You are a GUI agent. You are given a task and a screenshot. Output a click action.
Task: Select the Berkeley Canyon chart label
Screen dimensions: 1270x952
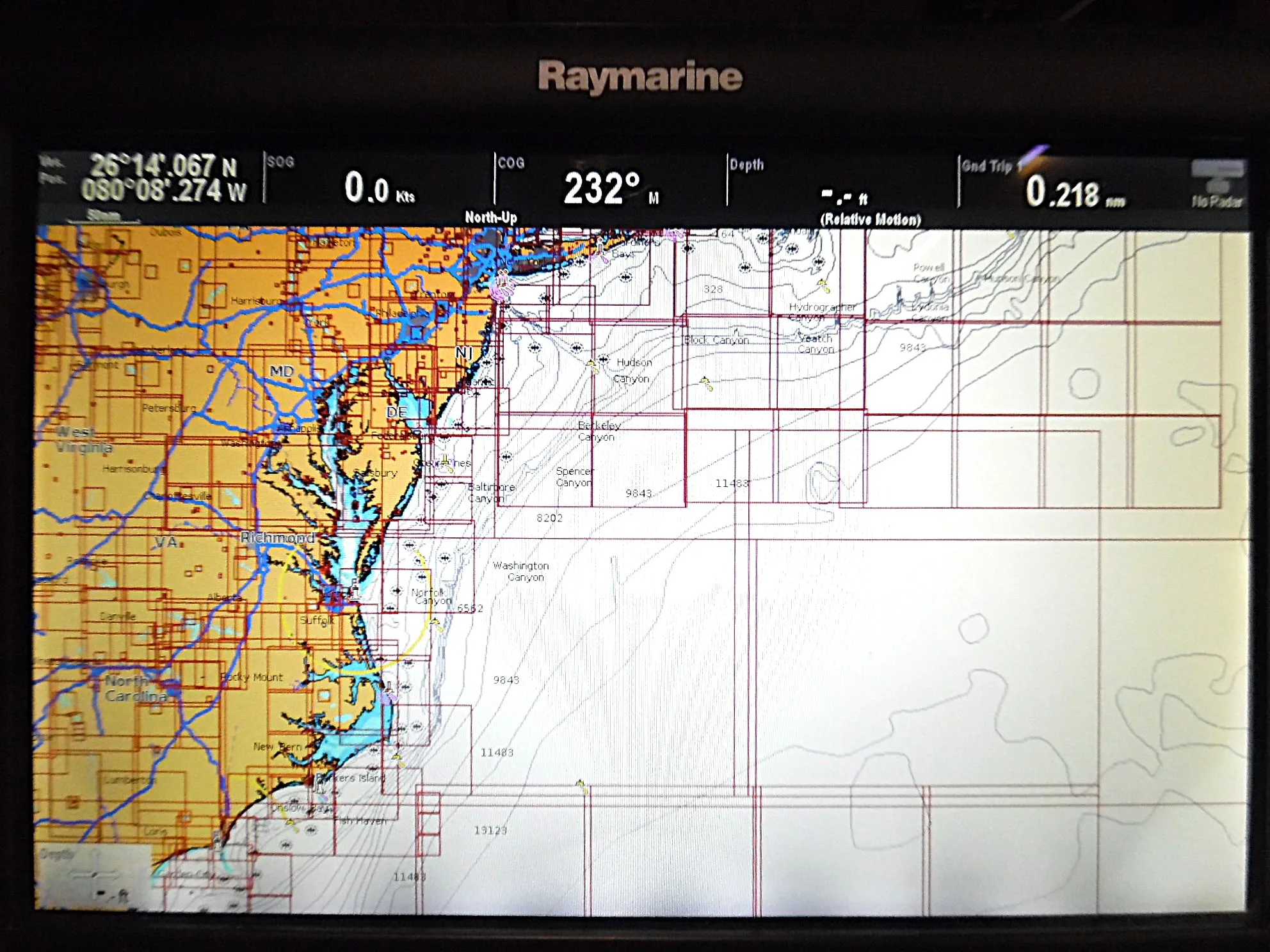click(599, 431)
